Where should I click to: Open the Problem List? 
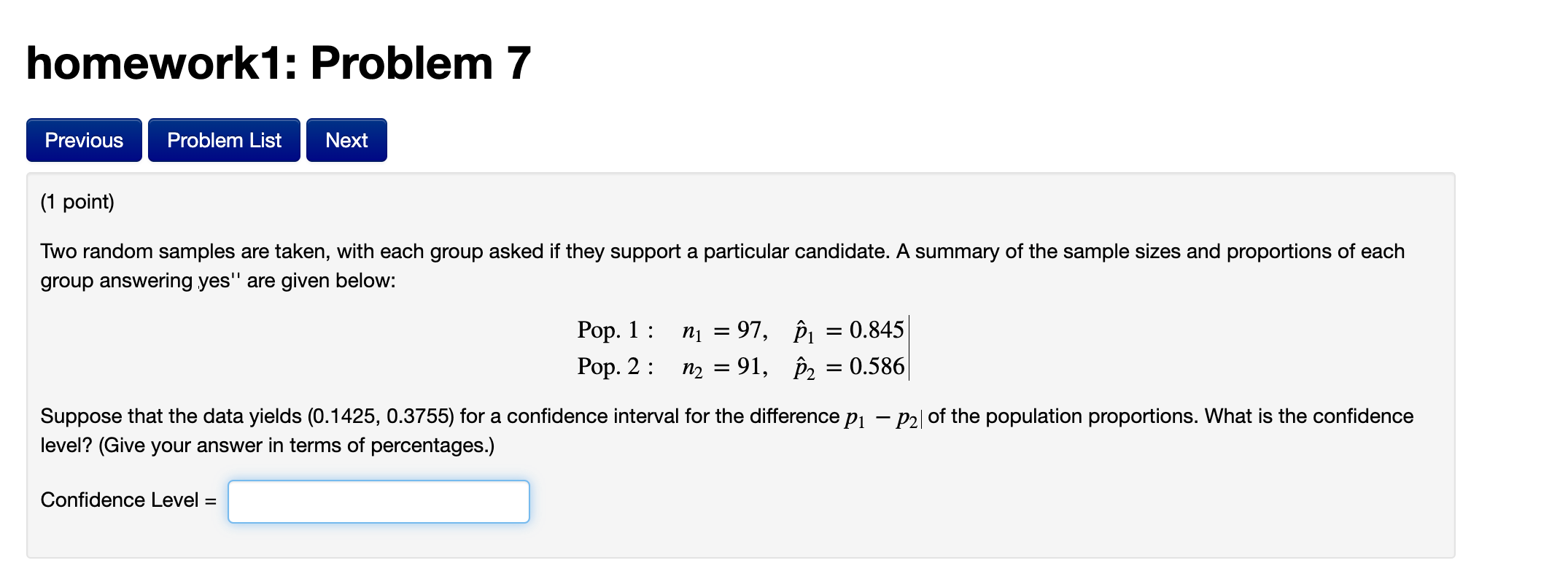pyautogui.click(x=223, y=139)
